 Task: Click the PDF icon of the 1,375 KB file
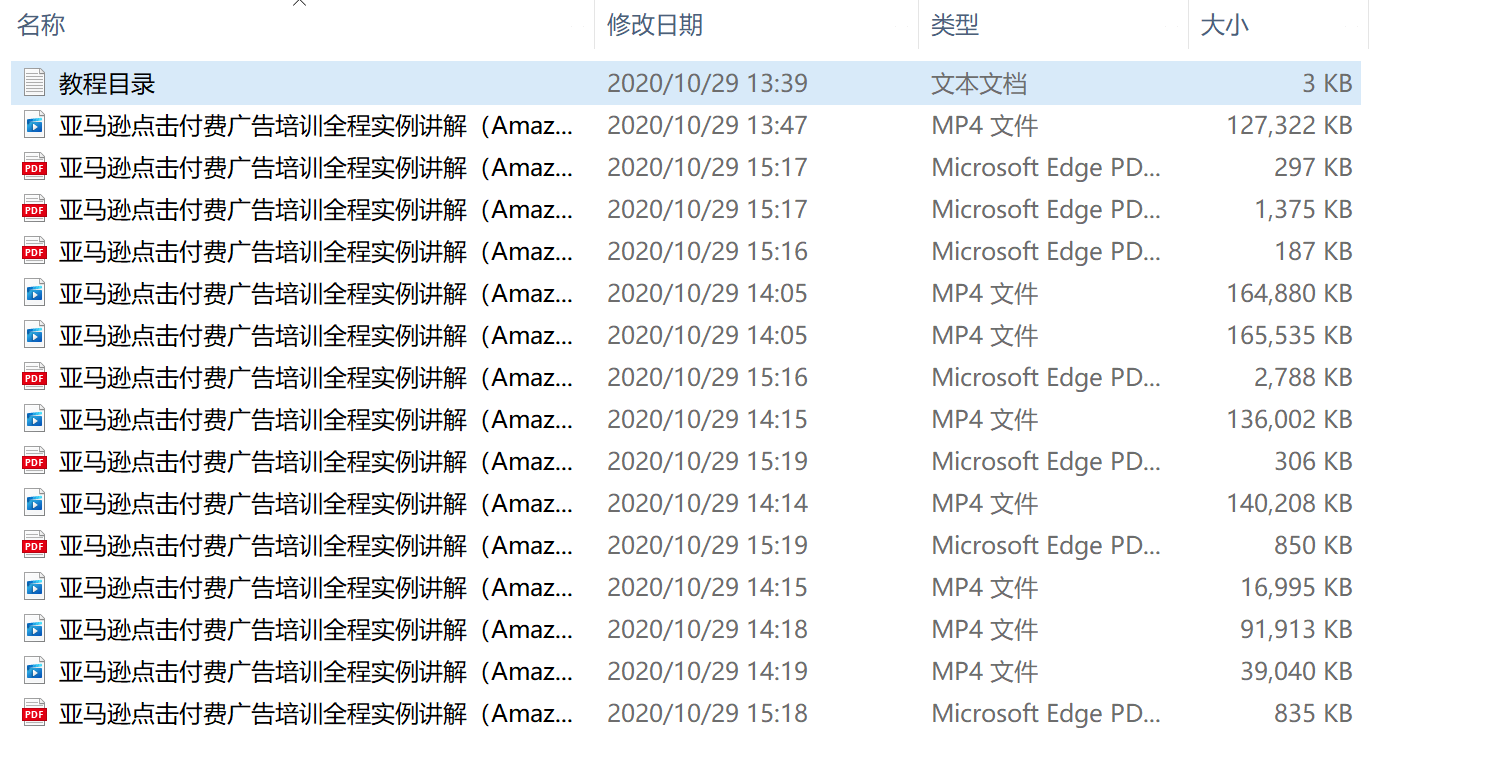(x=35, y=209)
